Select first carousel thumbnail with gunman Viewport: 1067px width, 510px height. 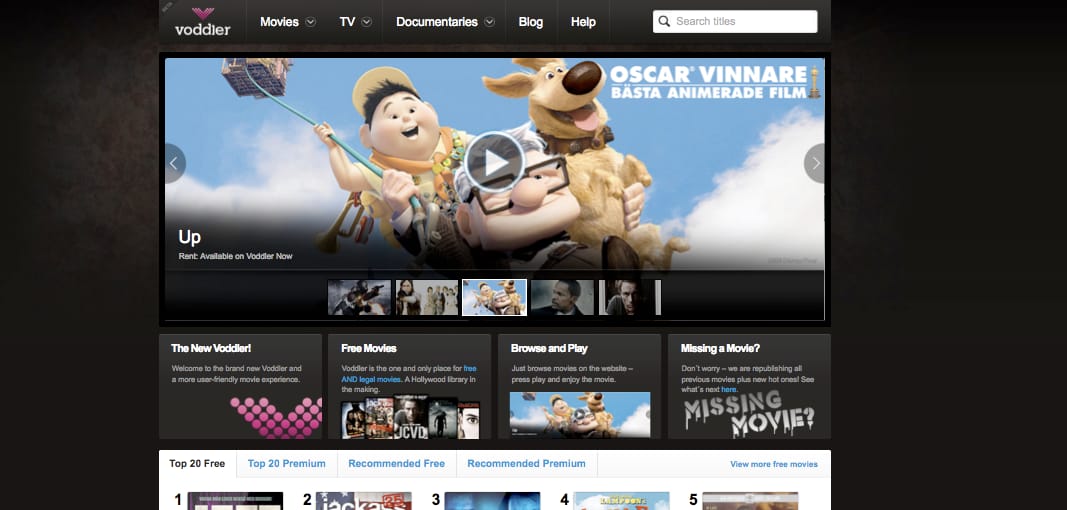tap(359, 297)
